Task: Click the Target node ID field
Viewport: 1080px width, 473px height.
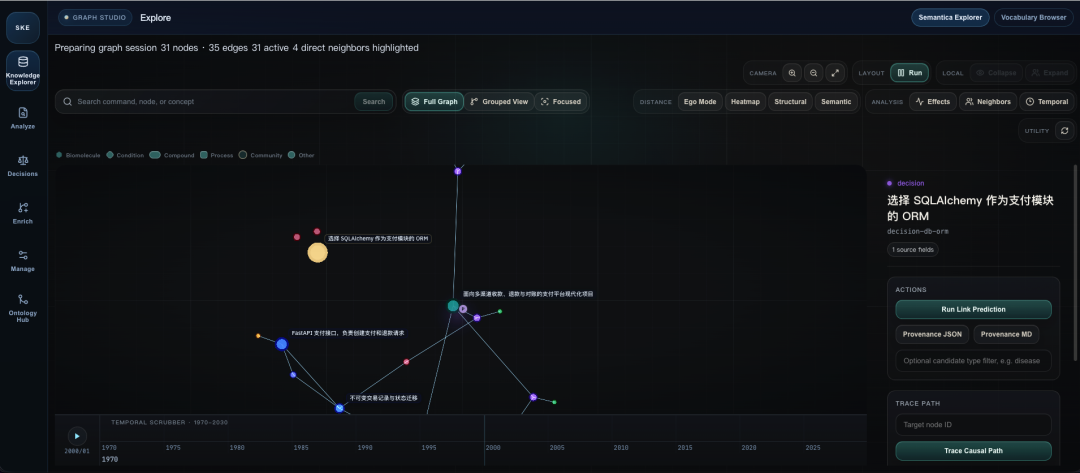Action: [973, 425]
